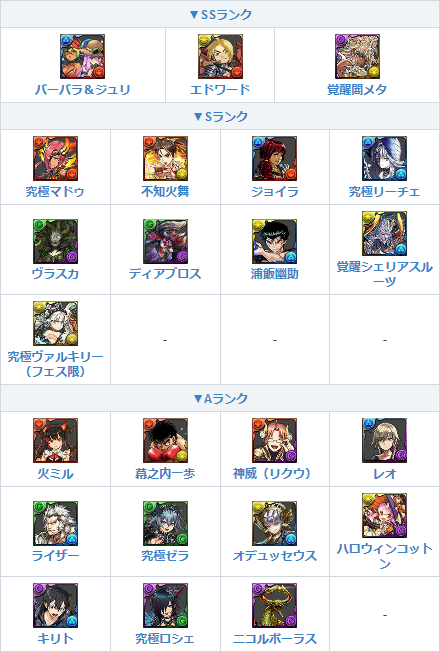Viewport: 440px width, 652px height.
Task: Follow the 究極リーチェ link
Action: [384, 192]
